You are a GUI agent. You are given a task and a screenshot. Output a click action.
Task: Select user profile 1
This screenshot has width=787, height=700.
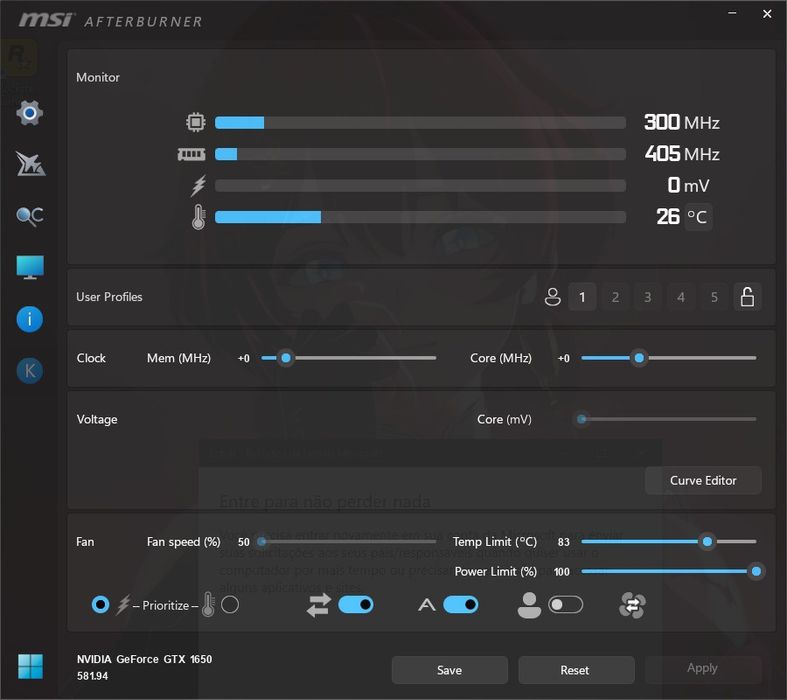(582, 297)
